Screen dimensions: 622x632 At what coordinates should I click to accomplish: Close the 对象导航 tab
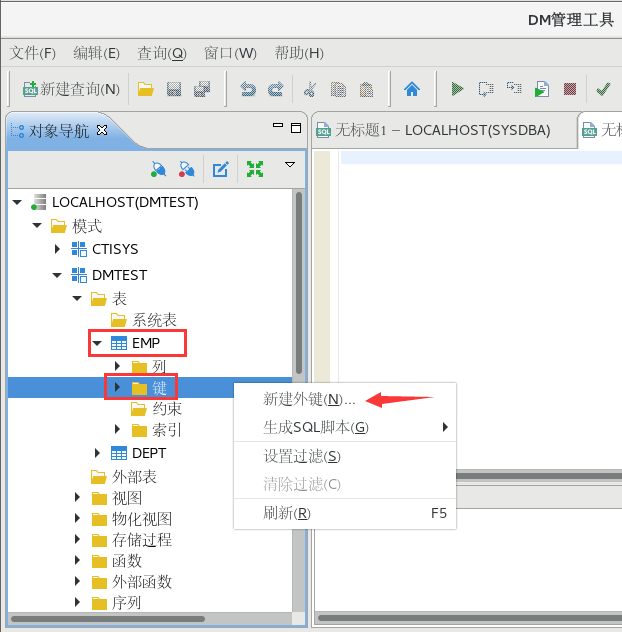[102, 130]
